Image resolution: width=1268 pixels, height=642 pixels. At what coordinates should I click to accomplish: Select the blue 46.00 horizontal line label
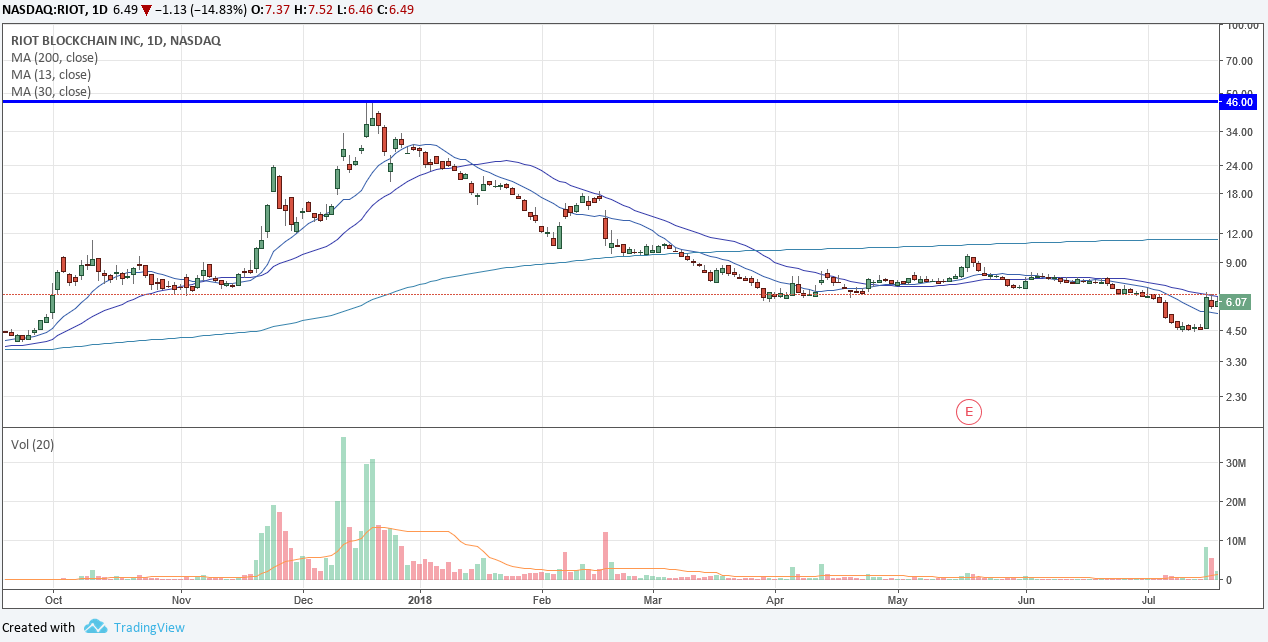click(x=1239, y=102)
